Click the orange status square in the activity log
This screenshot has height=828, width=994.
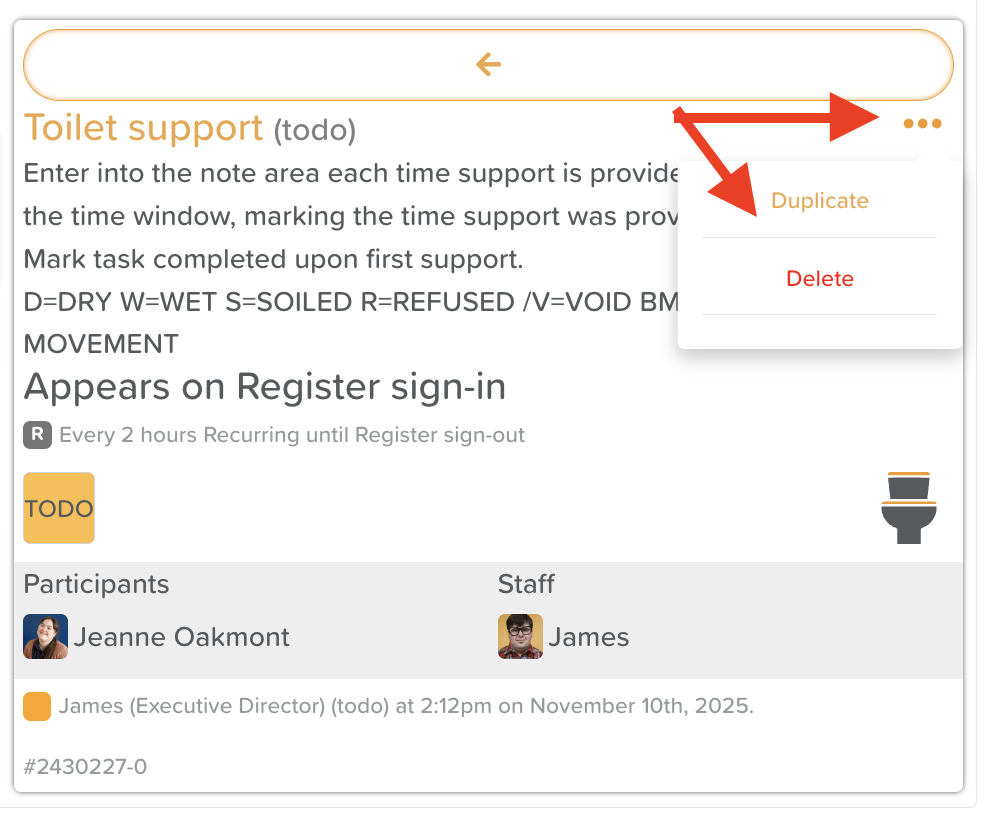pyautogui.click(x=37, y=706)
